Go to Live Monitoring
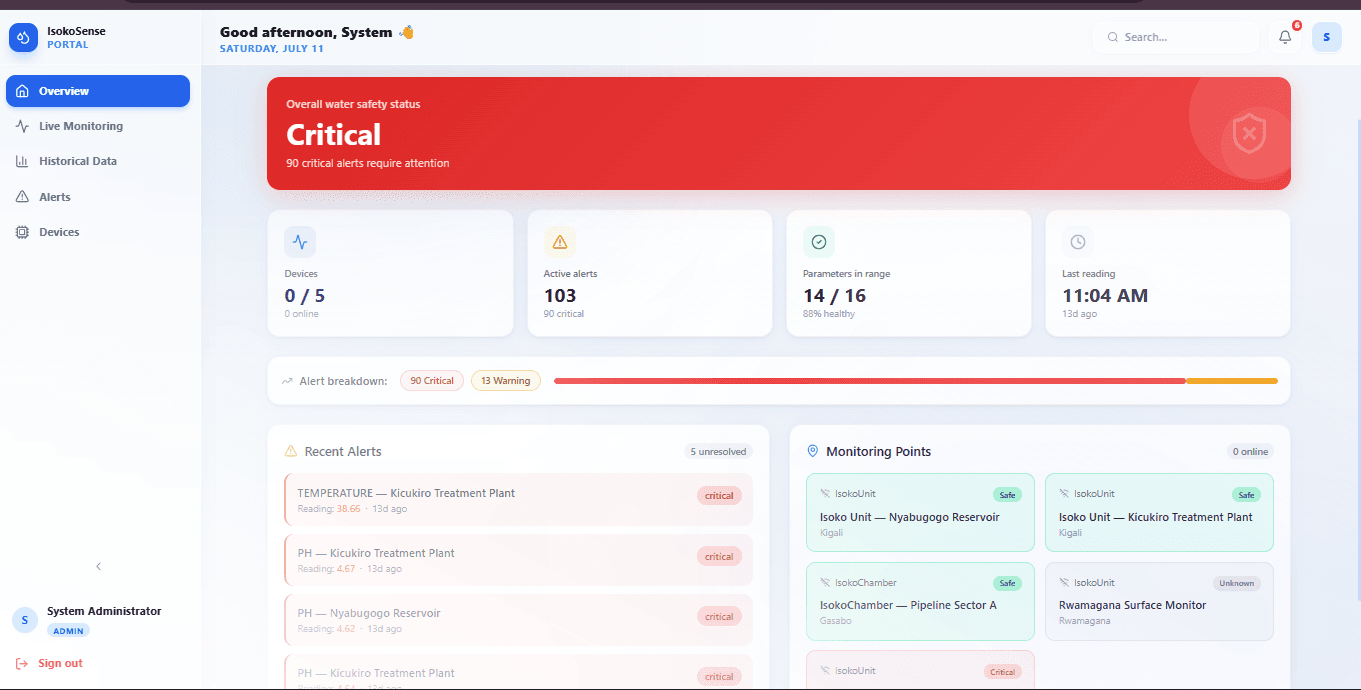Screen dimensions: 1361x690 (98, 126)
